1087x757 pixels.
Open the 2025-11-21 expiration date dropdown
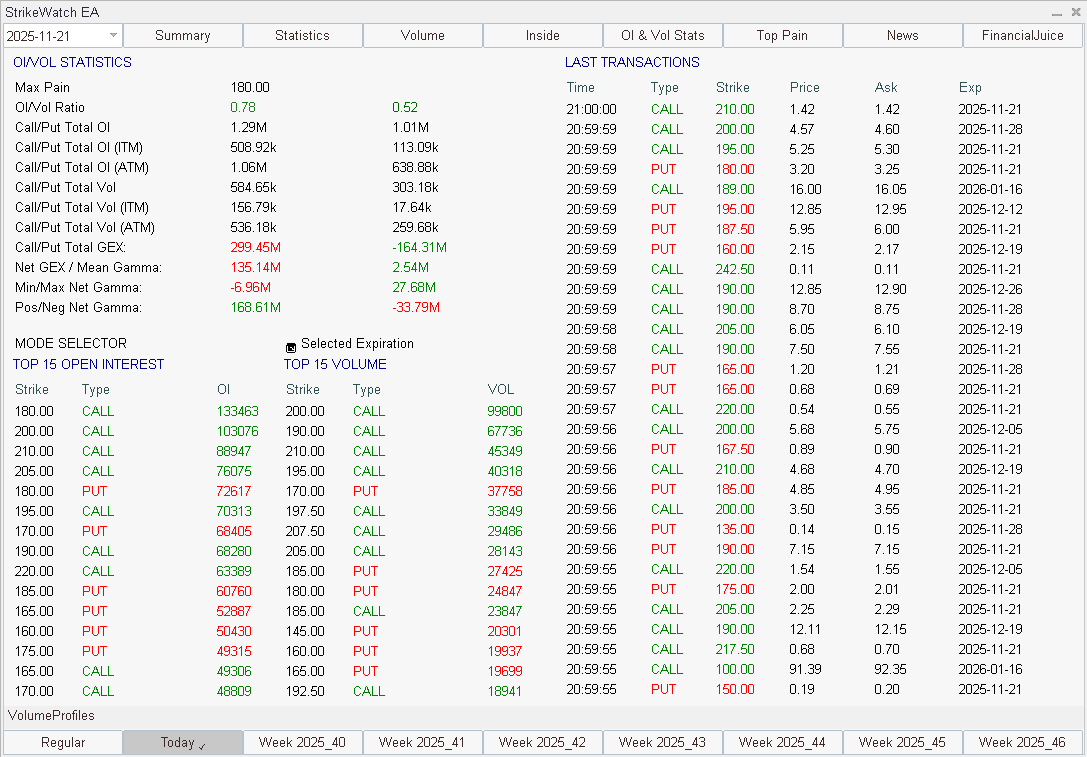(x=113, y=35)
